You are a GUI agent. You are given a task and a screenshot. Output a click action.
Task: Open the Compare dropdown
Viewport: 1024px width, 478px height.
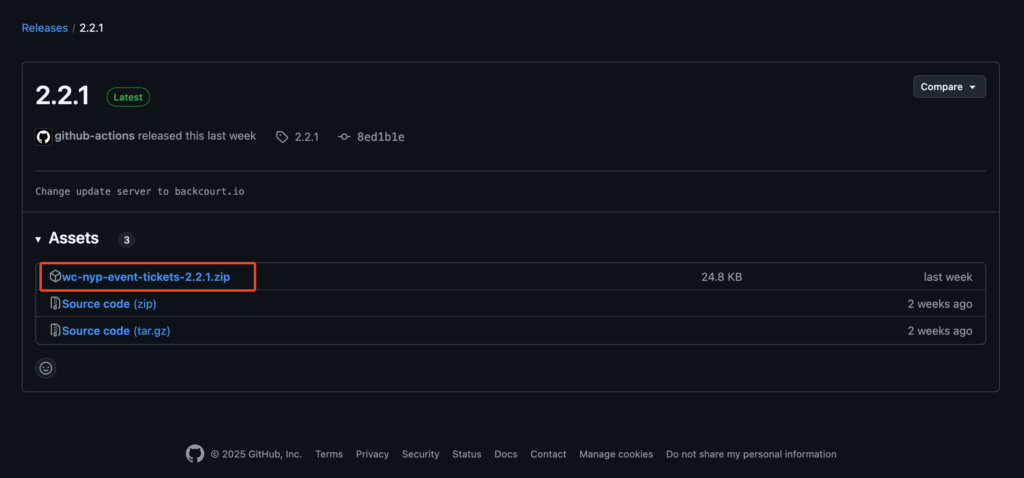(948, 87)
